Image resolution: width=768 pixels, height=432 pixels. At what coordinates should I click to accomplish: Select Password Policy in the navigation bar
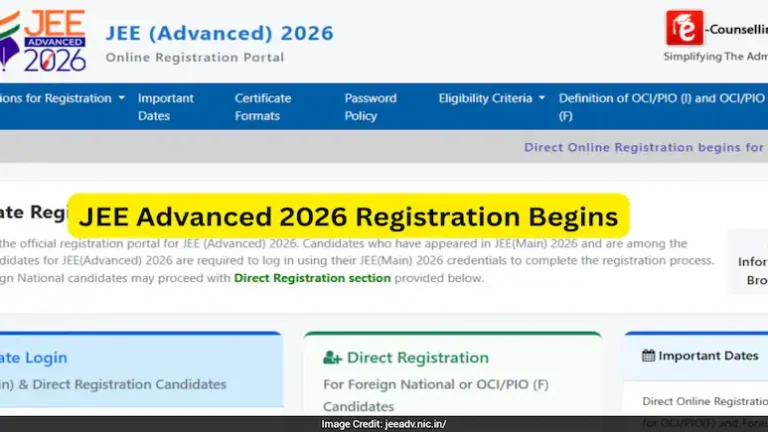pos(370,107)
